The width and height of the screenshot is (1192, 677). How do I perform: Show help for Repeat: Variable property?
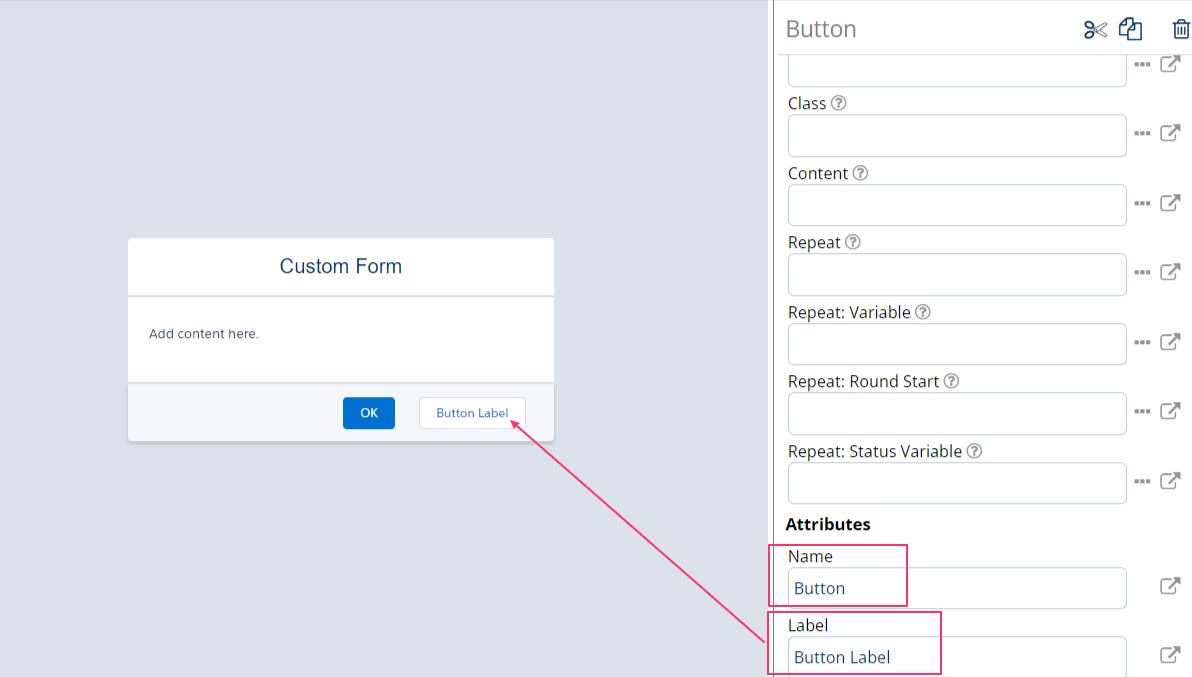pyautogui.click(x=923, y=312)
